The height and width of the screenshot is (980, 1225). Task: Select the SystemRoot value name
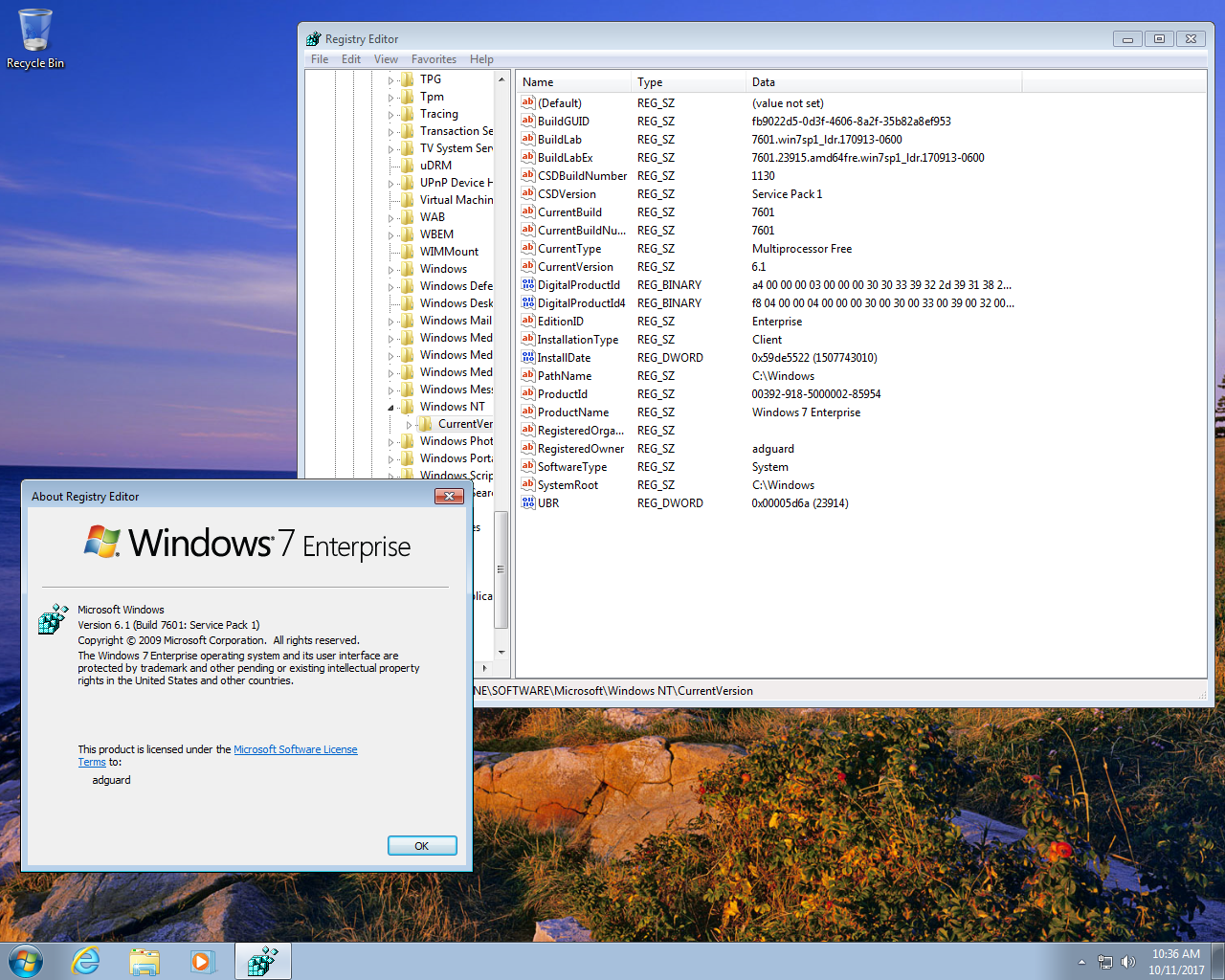pyautogui.click(x=568, y=485)
